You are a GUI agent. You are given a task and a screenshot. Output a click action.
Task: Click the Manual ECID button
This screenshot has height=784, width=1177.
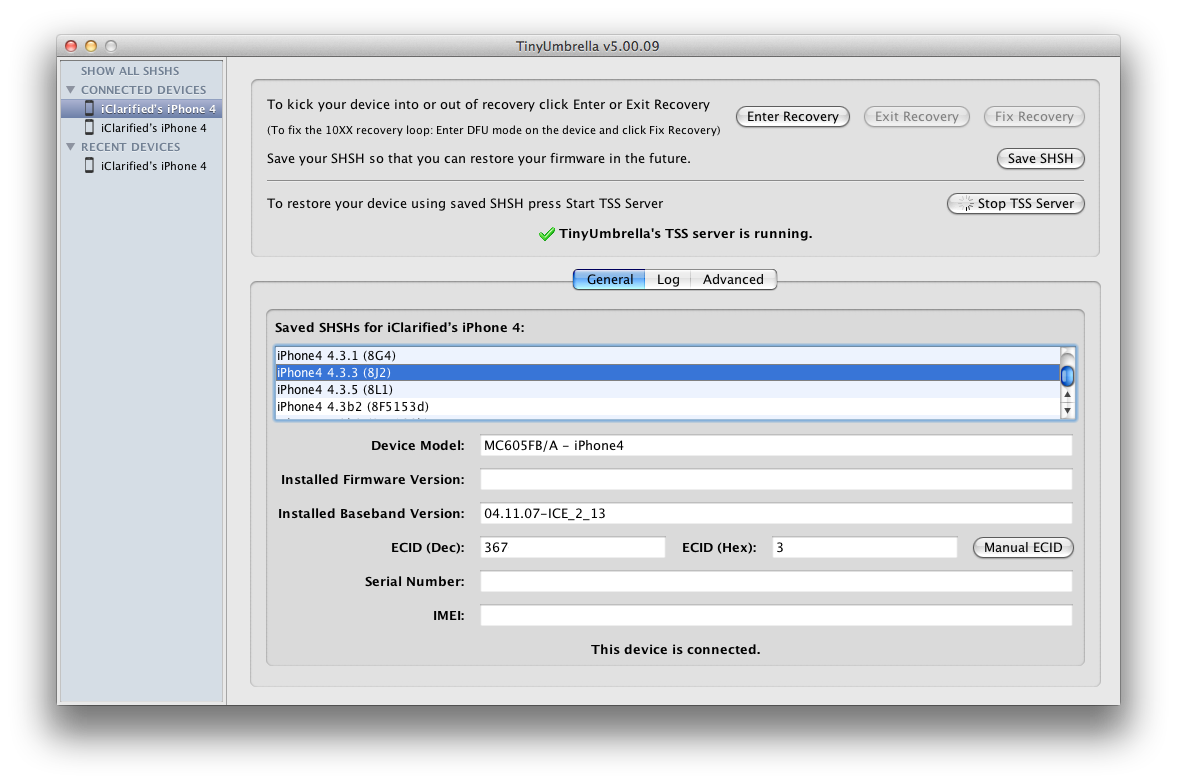[1023, 548]
